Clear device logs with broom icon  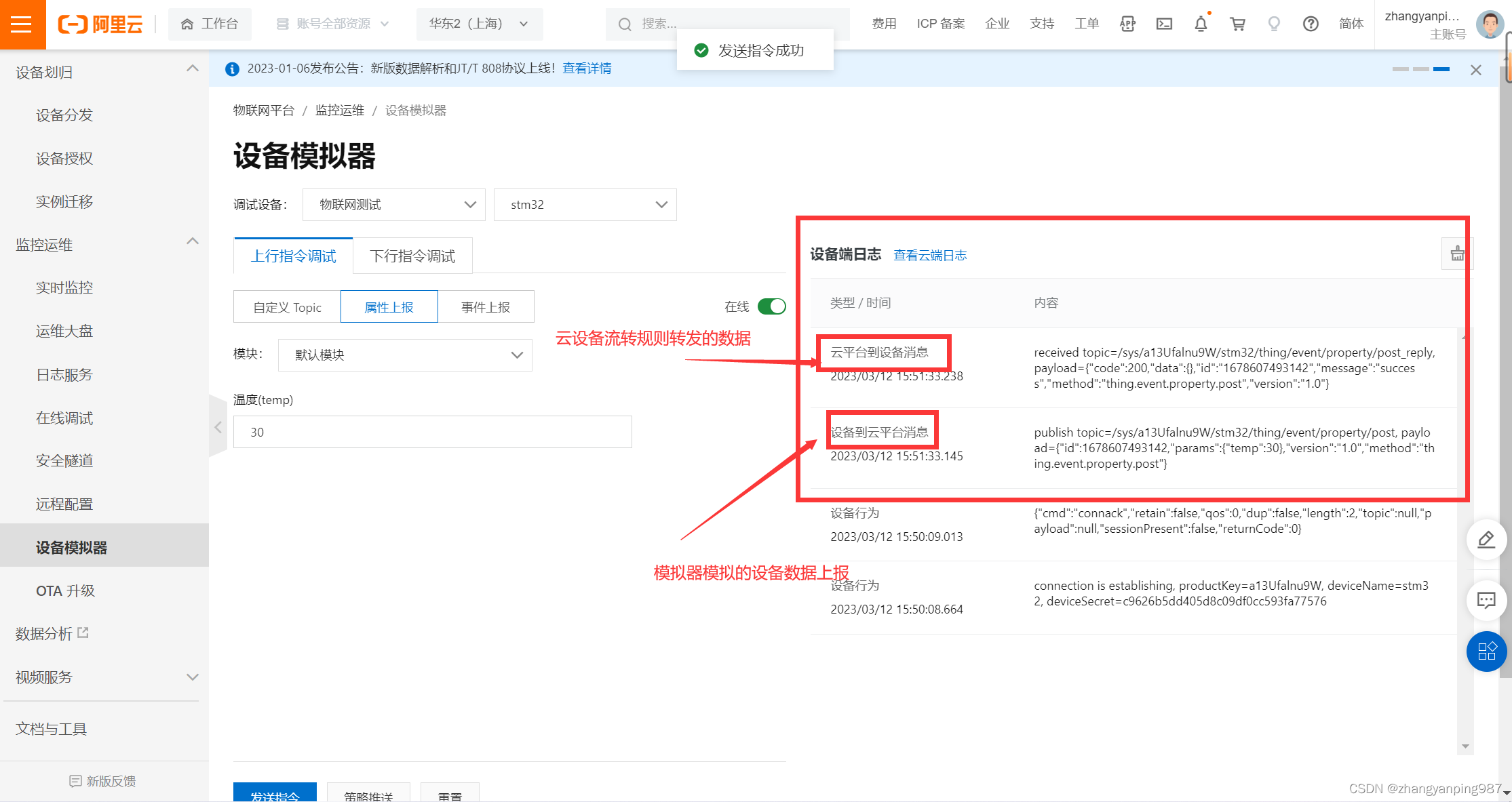pos(1457,254)
